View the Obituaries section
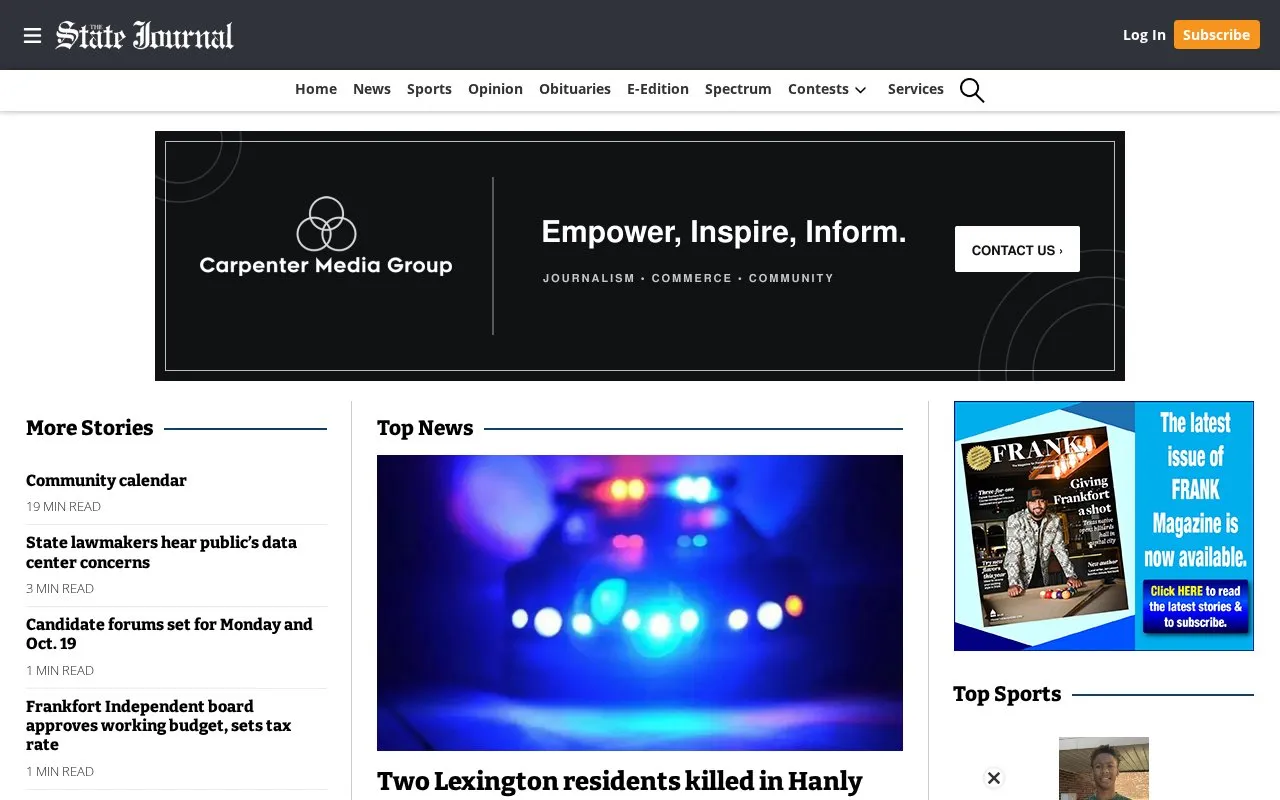This screenshot has width=1280, height=800. click(x=575, y=89)
